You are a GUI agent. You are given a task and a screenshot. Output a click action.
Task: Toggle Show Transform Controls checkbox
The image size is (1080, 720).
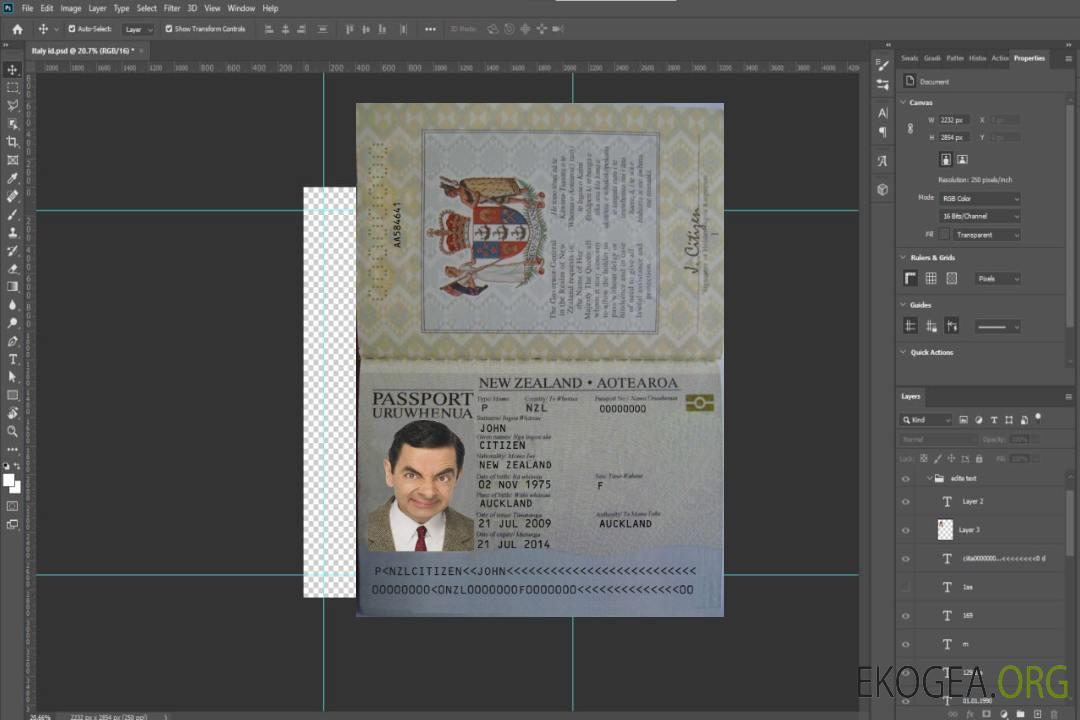pos(169,29)
